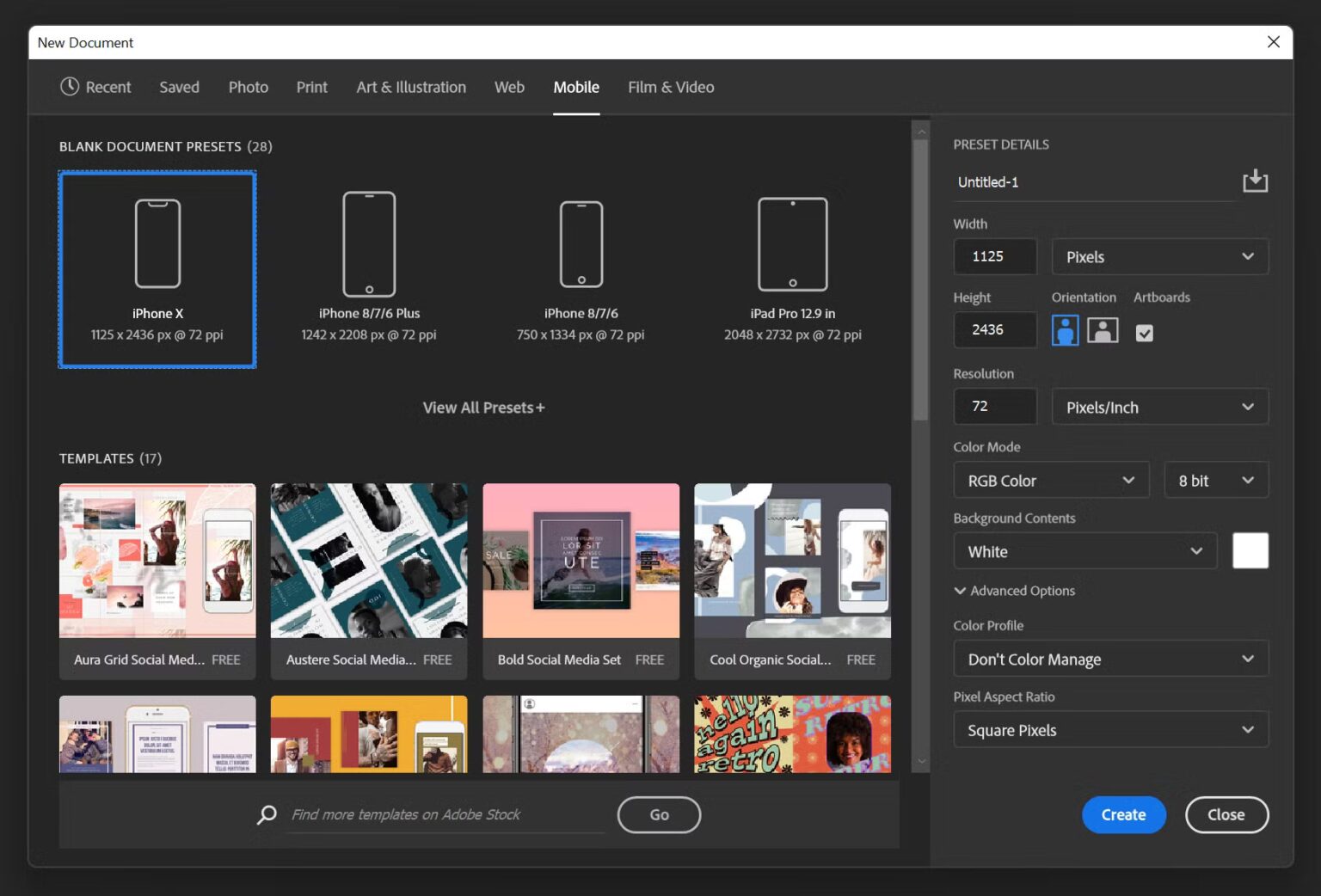Viewport: 1321px width, 896px height.
Task: Click the Recent tab clock icon
Action: pyautogui.click(x=68, y=87)
